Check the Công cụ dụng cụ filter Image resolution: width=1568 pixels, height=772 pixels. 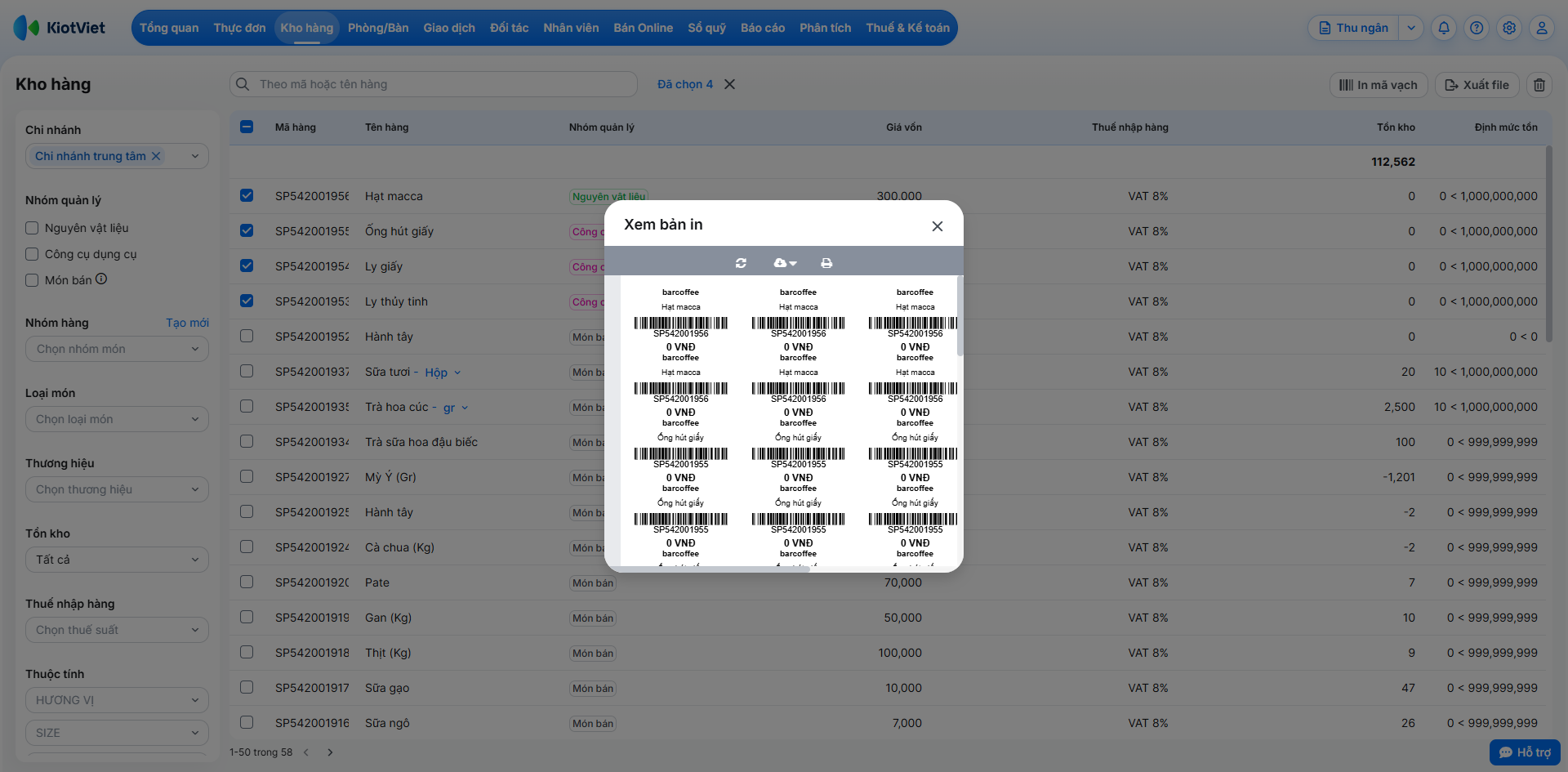tap(32, 254)
